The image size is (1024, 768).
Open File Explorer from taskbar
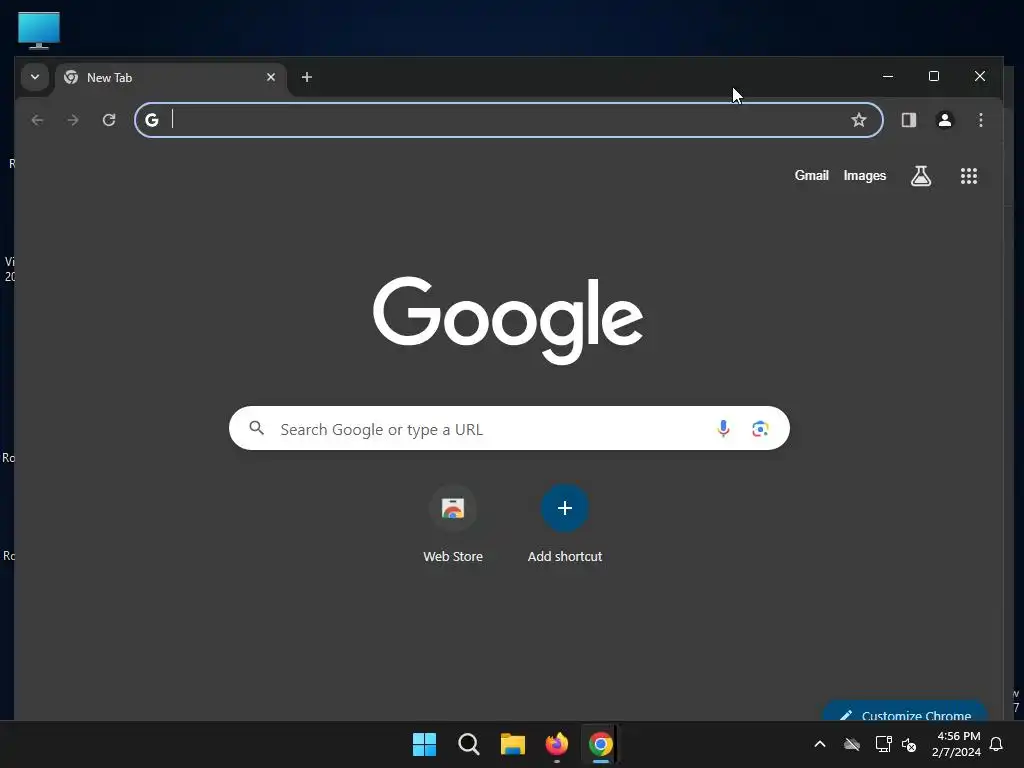(513, 744)
